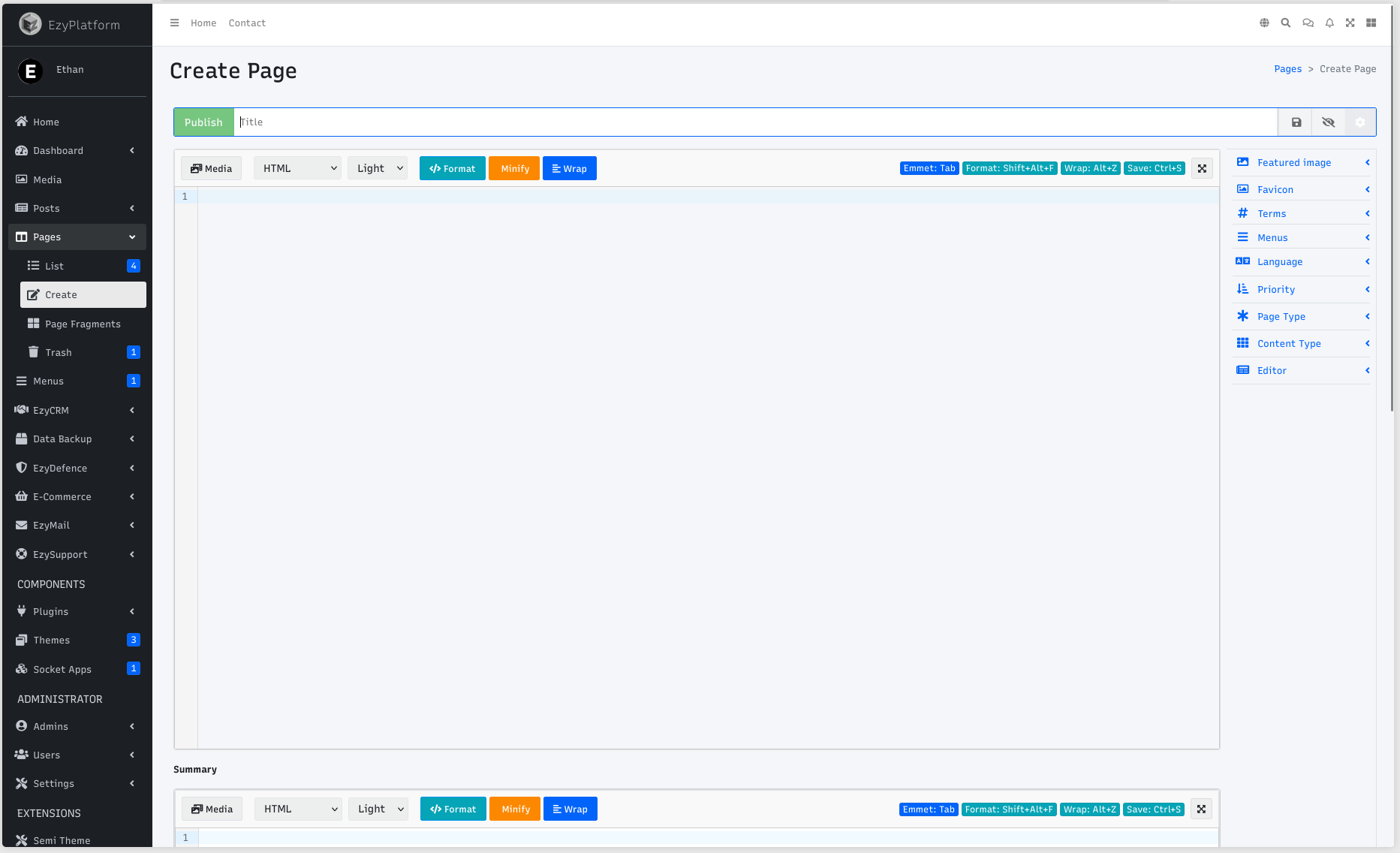Image resolution: width=1400 pixels, height=853 pixels.
Task: Open the Light theme dropdown in main editor
Action: tap(378, 168)
